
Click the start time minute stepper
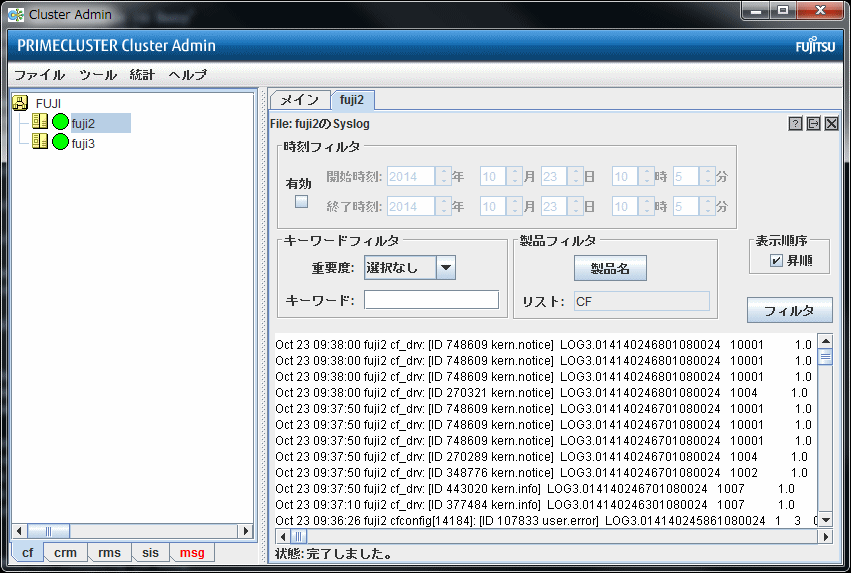point(707,176)
